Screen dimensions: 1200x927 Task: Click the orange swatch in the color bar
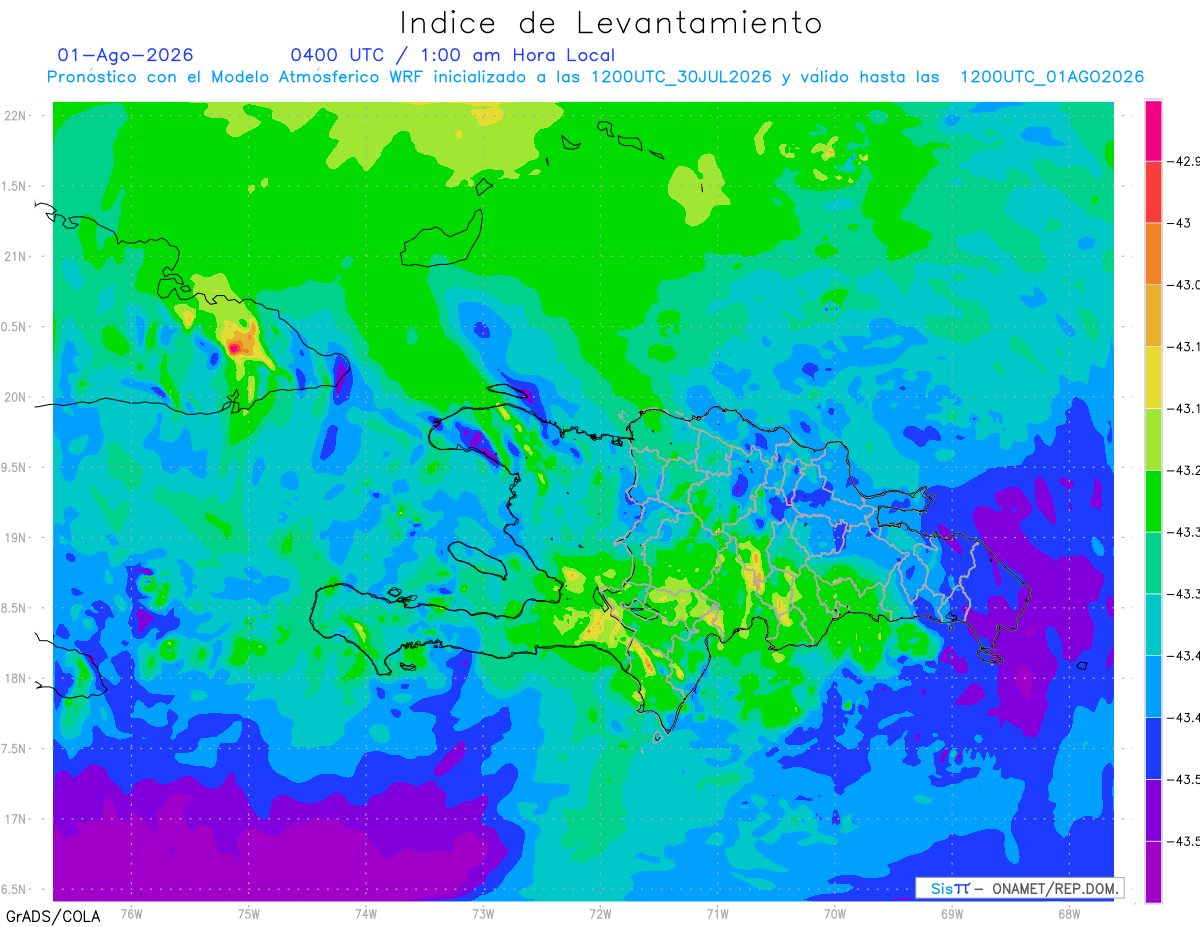[x=1153, y=254]
